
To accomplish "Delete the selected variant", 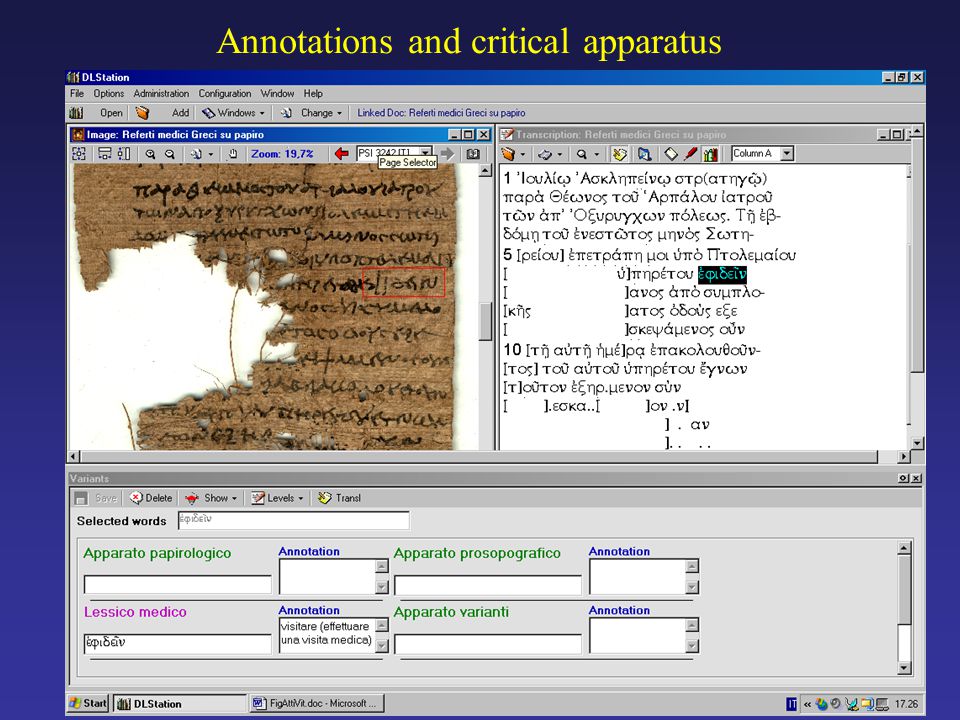I will [x=151, y=498].
